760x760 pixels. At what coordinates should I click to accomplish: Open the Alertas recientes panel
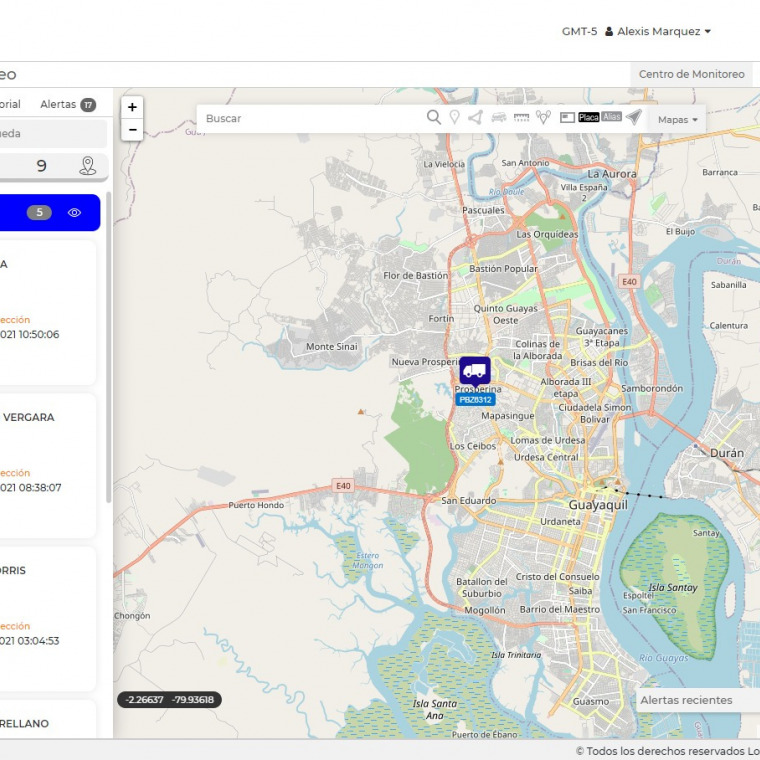click(697, 700)
